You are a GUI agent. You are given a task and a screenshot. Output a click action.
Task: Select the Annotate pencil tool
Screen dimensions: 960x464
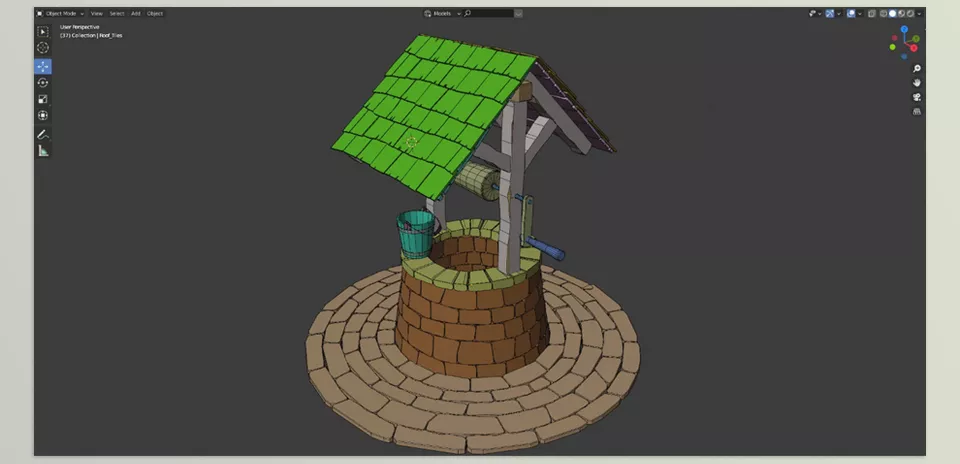point(43,134)
